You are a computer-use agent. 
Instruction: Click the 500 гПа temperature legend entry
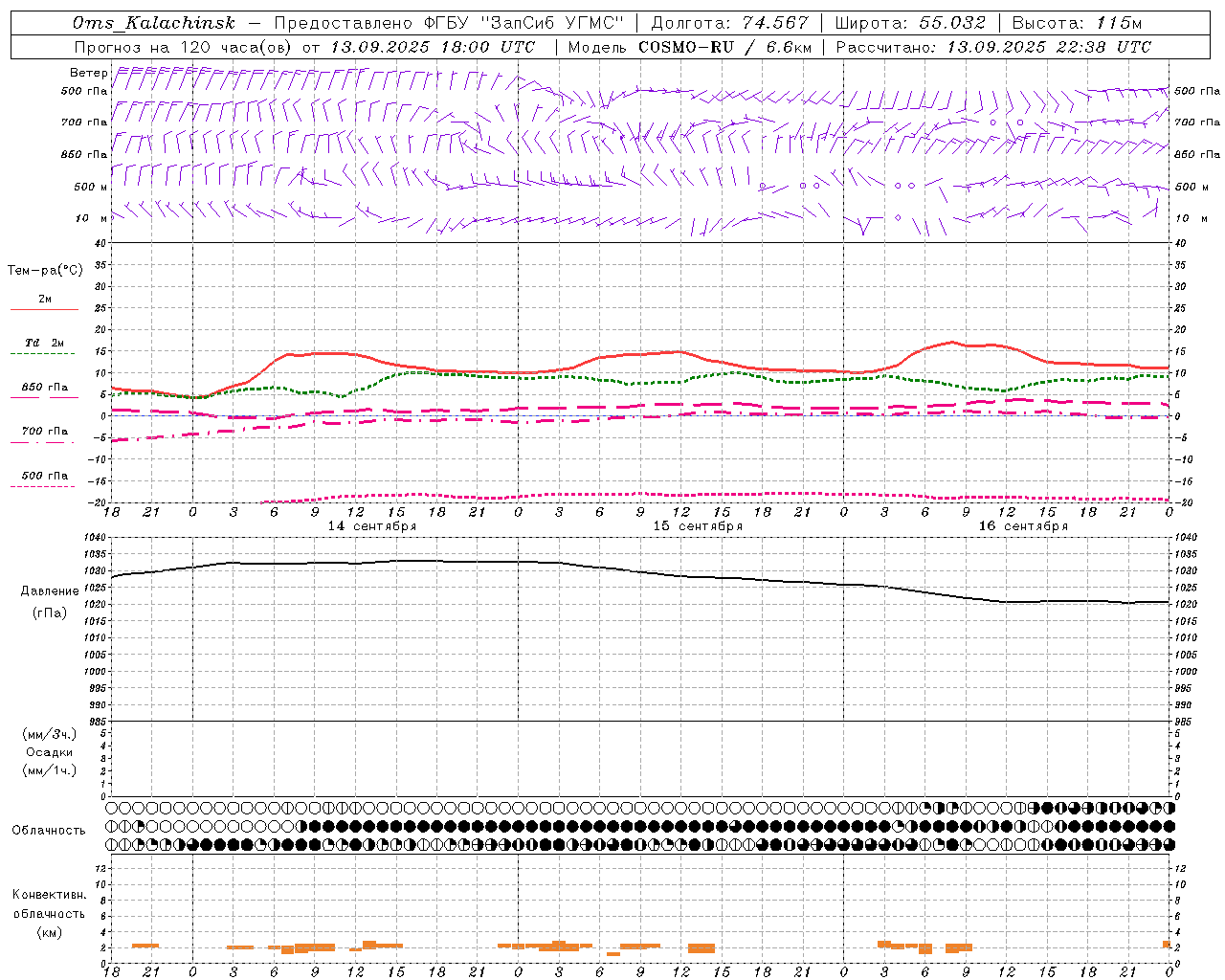(45, 476)
